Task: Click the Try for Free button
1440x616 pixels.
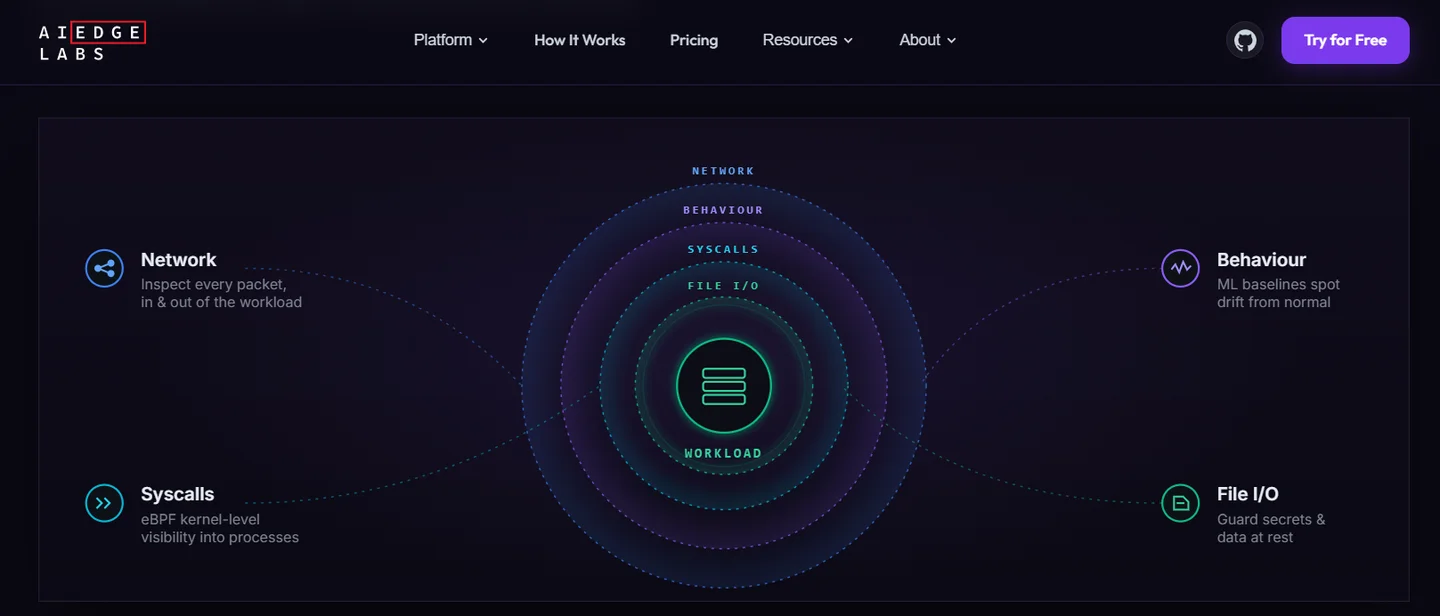Action: coord(1345,41)
